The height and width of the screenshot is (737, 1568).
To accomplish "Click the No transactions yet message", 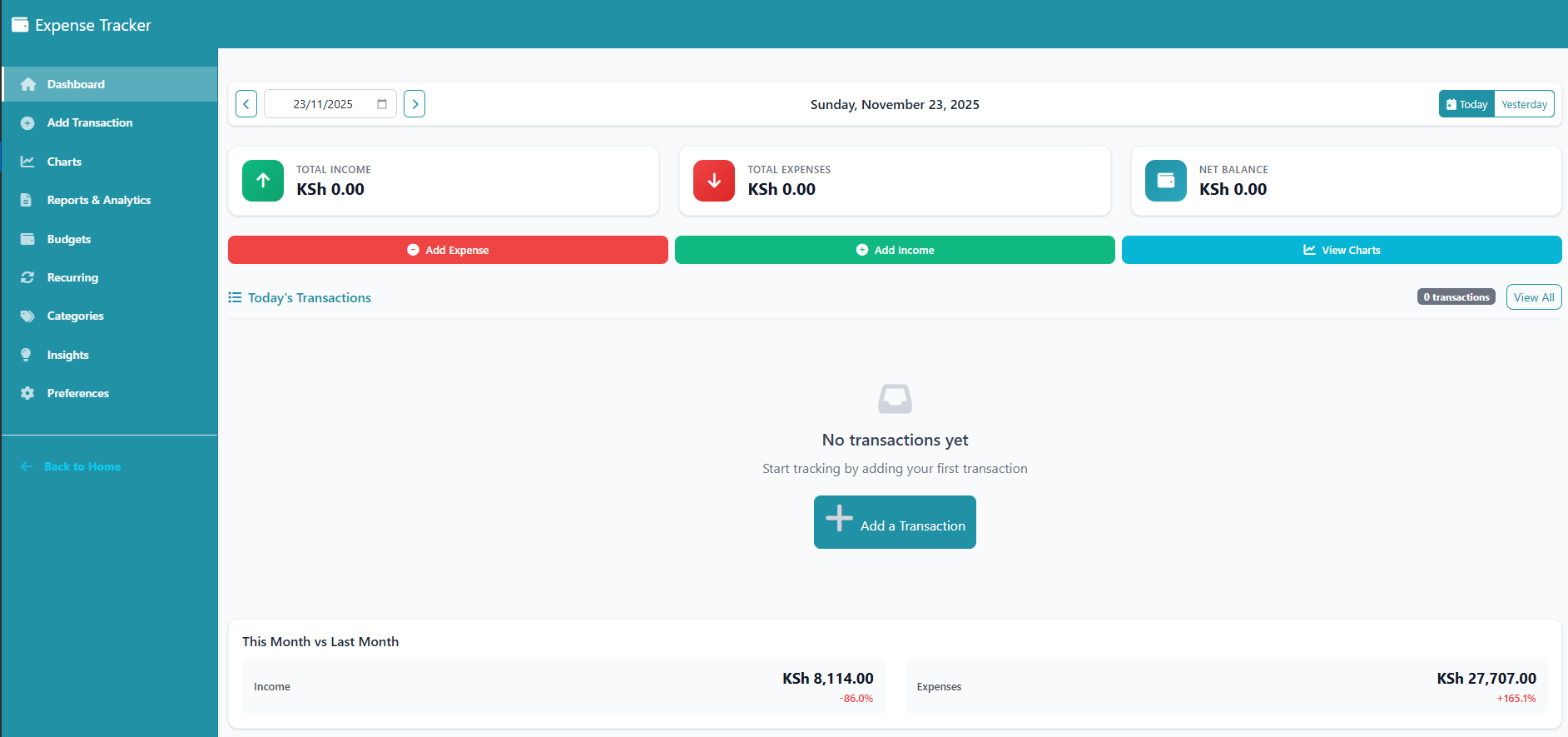I will (895, 440).
